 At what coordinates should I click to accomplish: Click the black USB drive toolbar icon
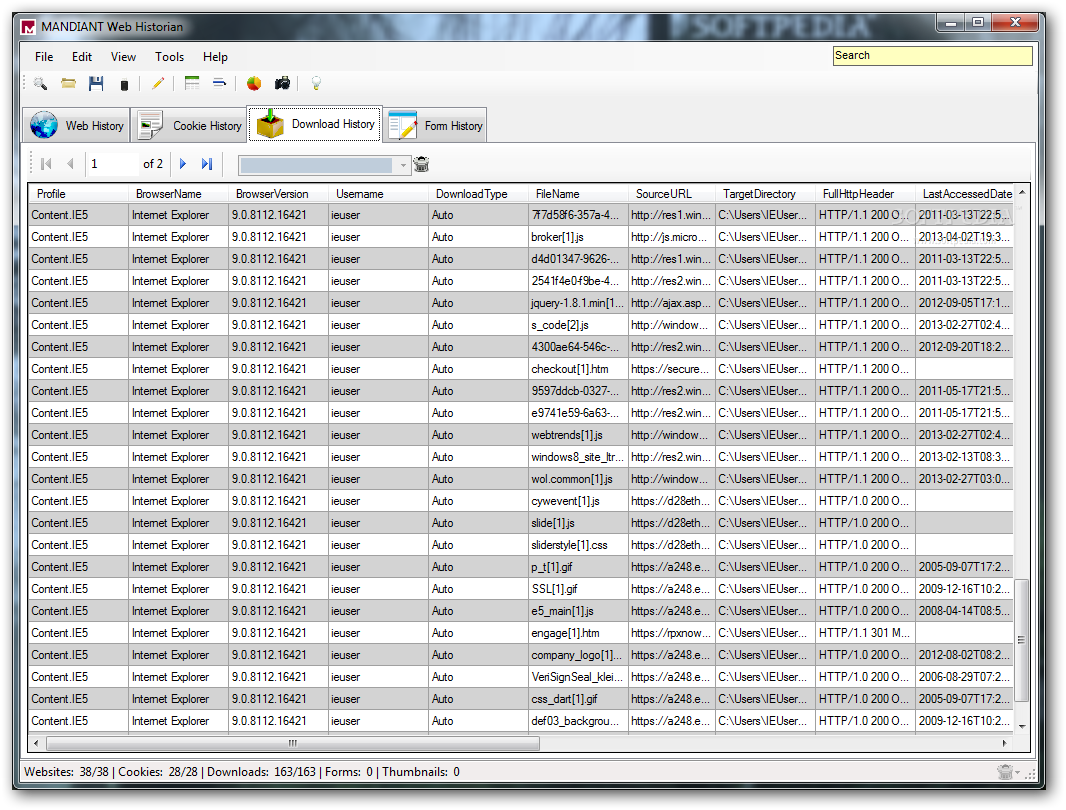click(x=124, y=85)
